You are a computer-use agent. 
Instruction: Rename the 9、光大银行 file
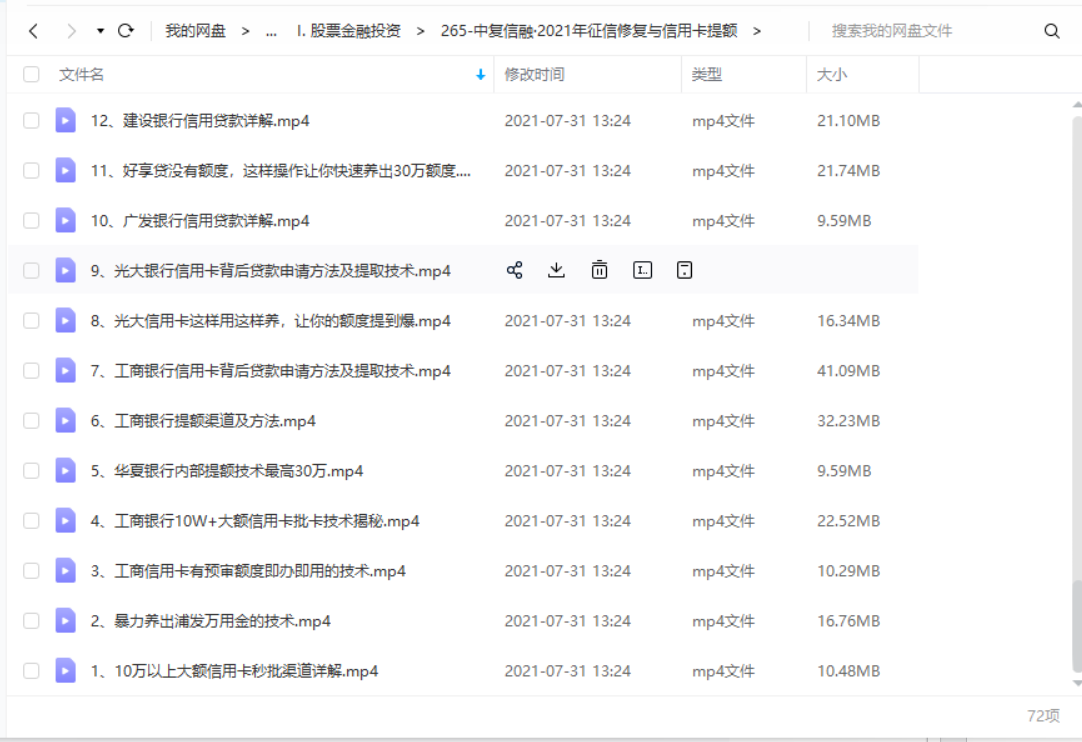click(x=642, y=270)
